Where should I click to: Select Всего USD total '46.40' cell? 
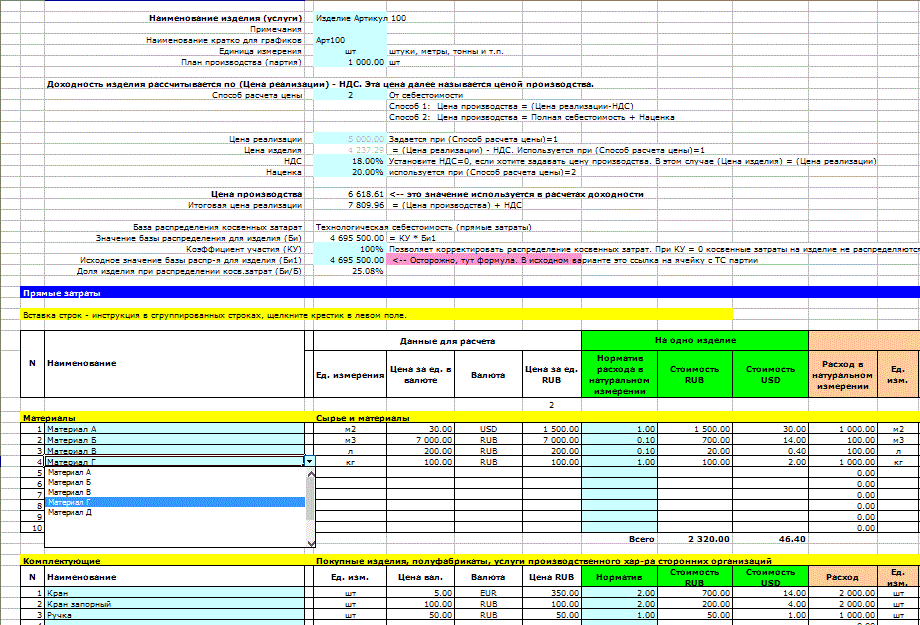770,539
